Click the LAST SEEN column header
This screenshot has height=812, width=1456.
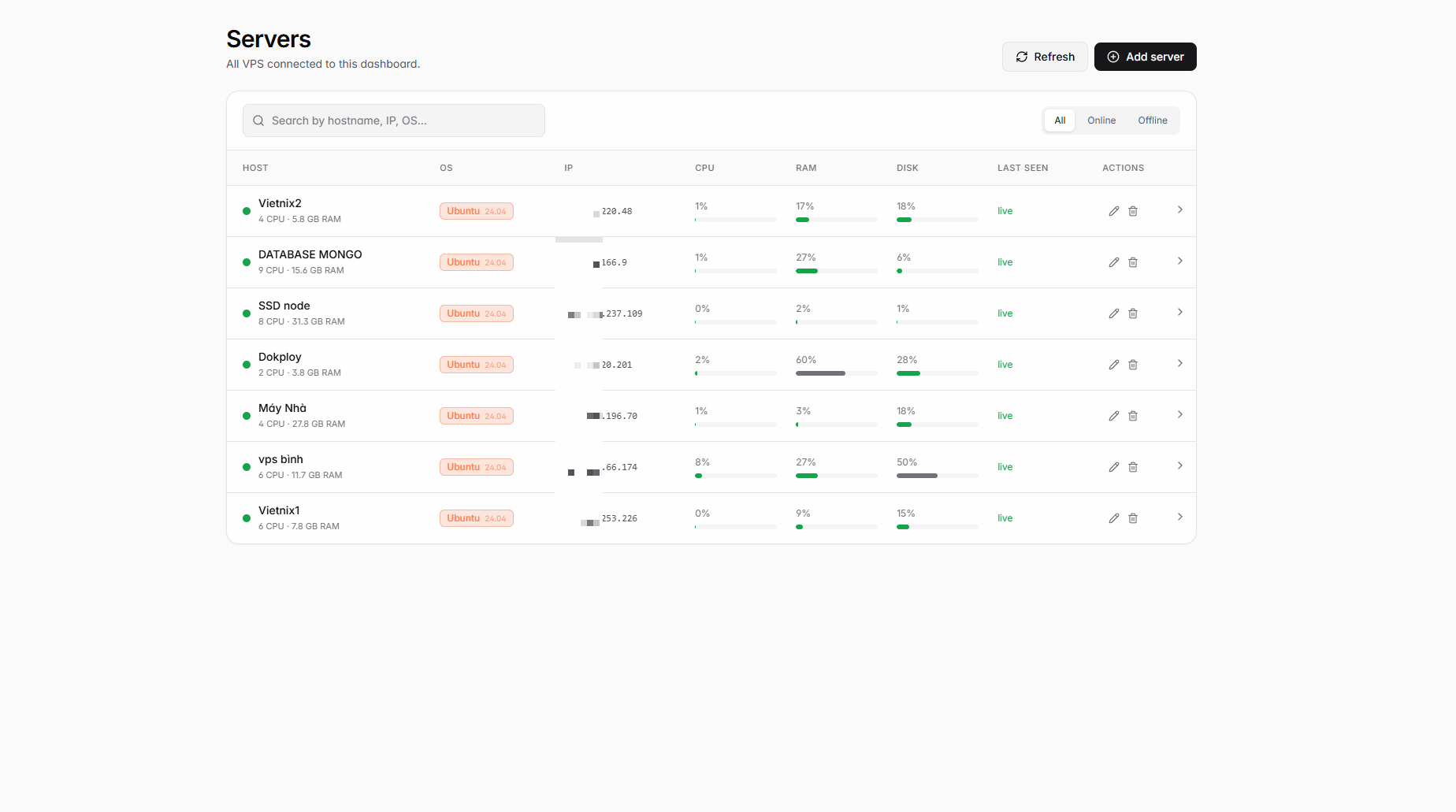tap(1023, 168)
